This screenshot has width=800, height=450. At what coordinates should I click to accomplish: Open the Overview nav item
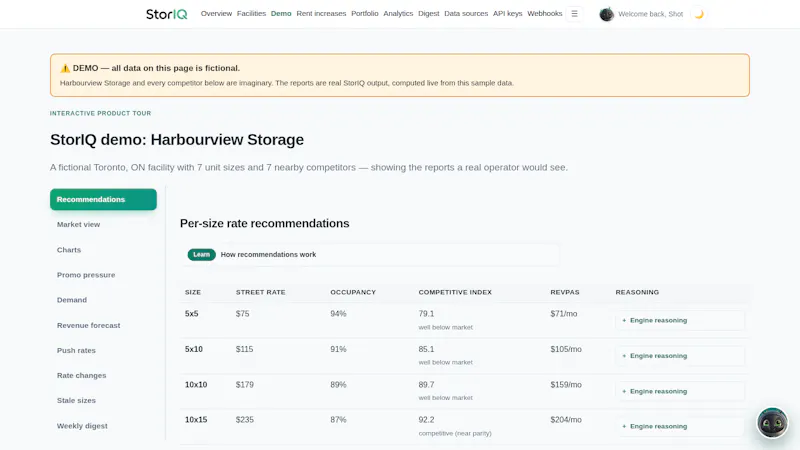pyautogui.click(x=216, y=14)
